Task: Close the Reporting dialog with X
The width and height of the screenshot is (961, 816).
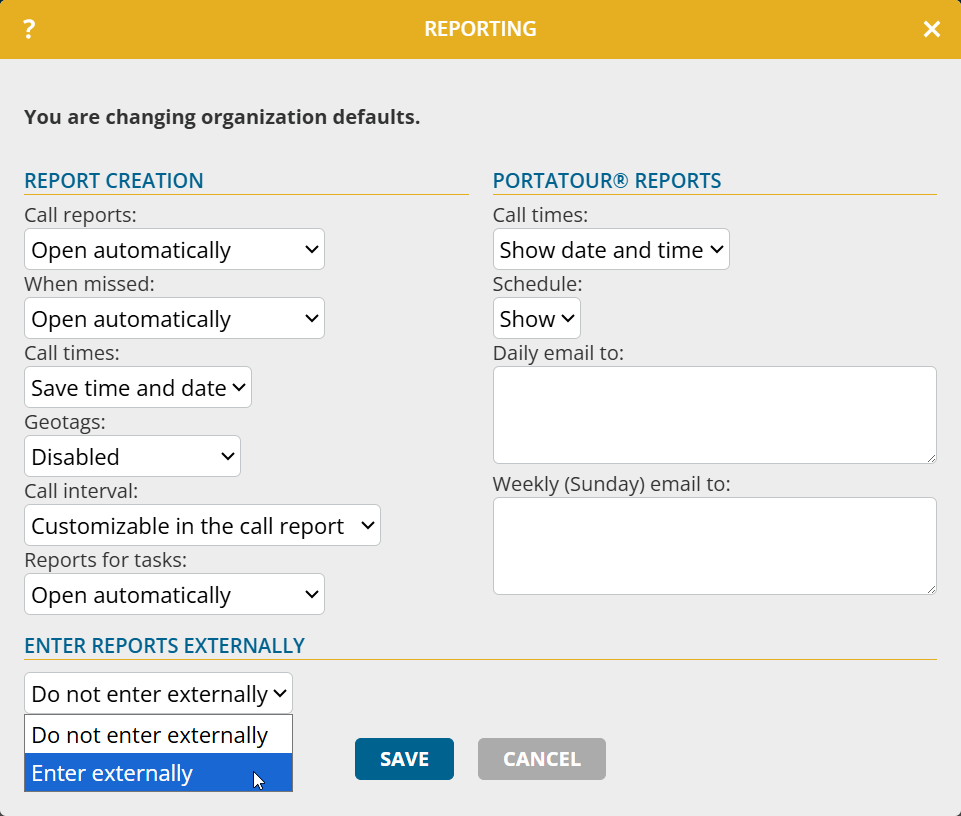Action: [931, 29]
